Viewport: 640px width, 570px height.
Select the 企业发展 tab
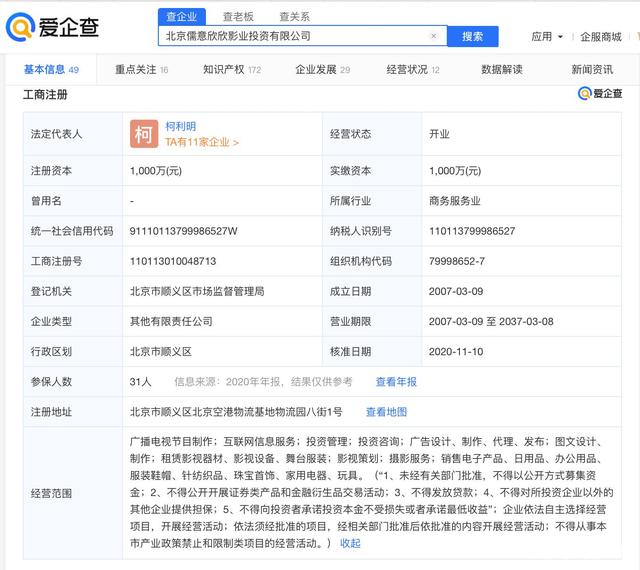pyautogui.click(x=322, y=69)
